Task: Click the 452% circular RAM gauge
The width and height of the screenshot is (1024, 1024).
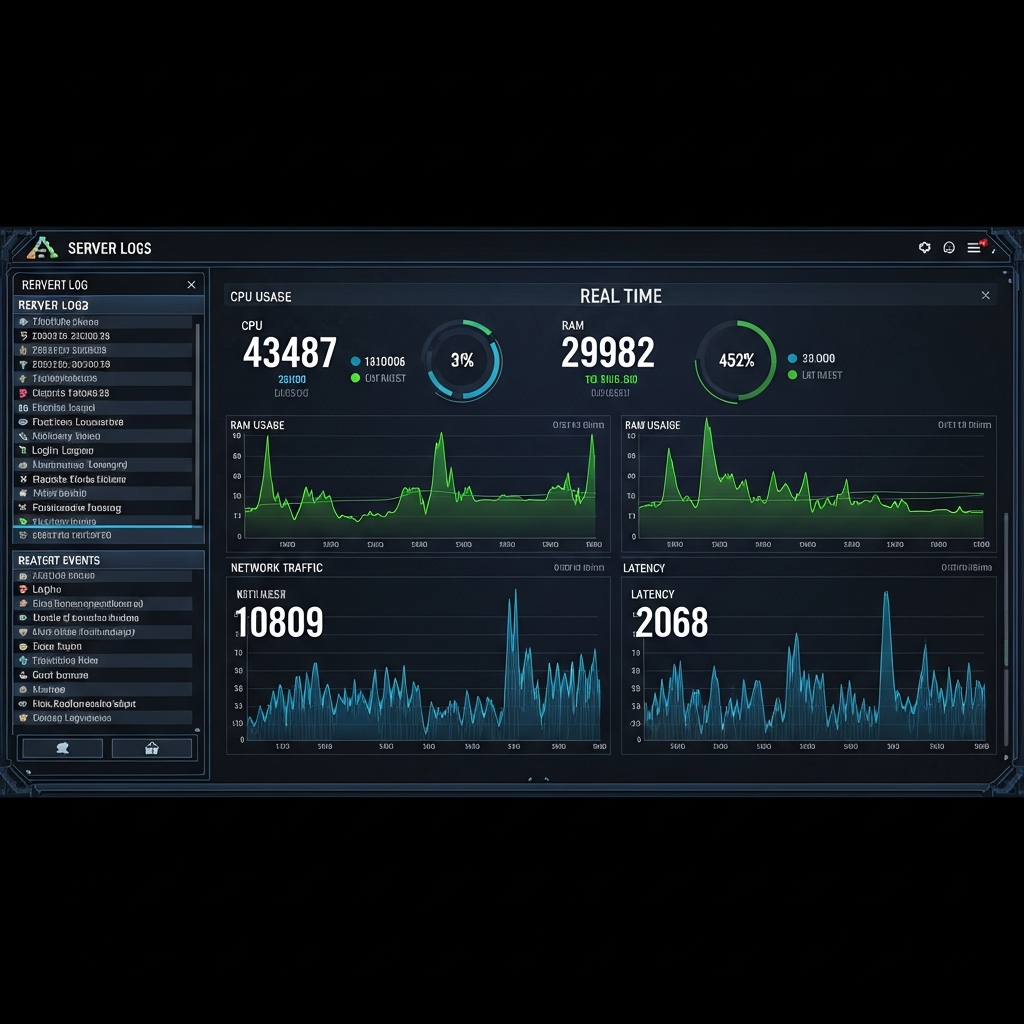Action: pyautogui.click(x=735, y=358)
